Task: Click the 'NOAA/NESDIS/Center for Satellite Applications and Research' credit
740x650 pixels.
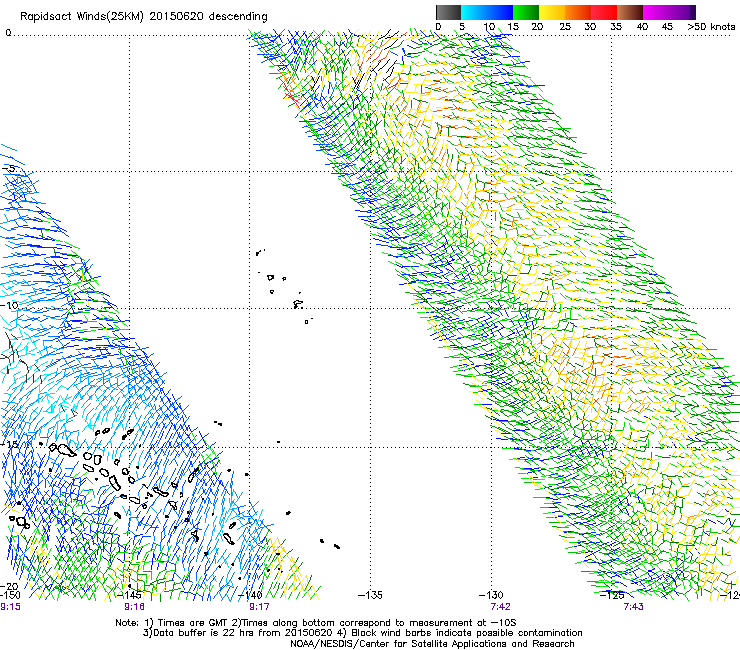Action: point(432,644)
